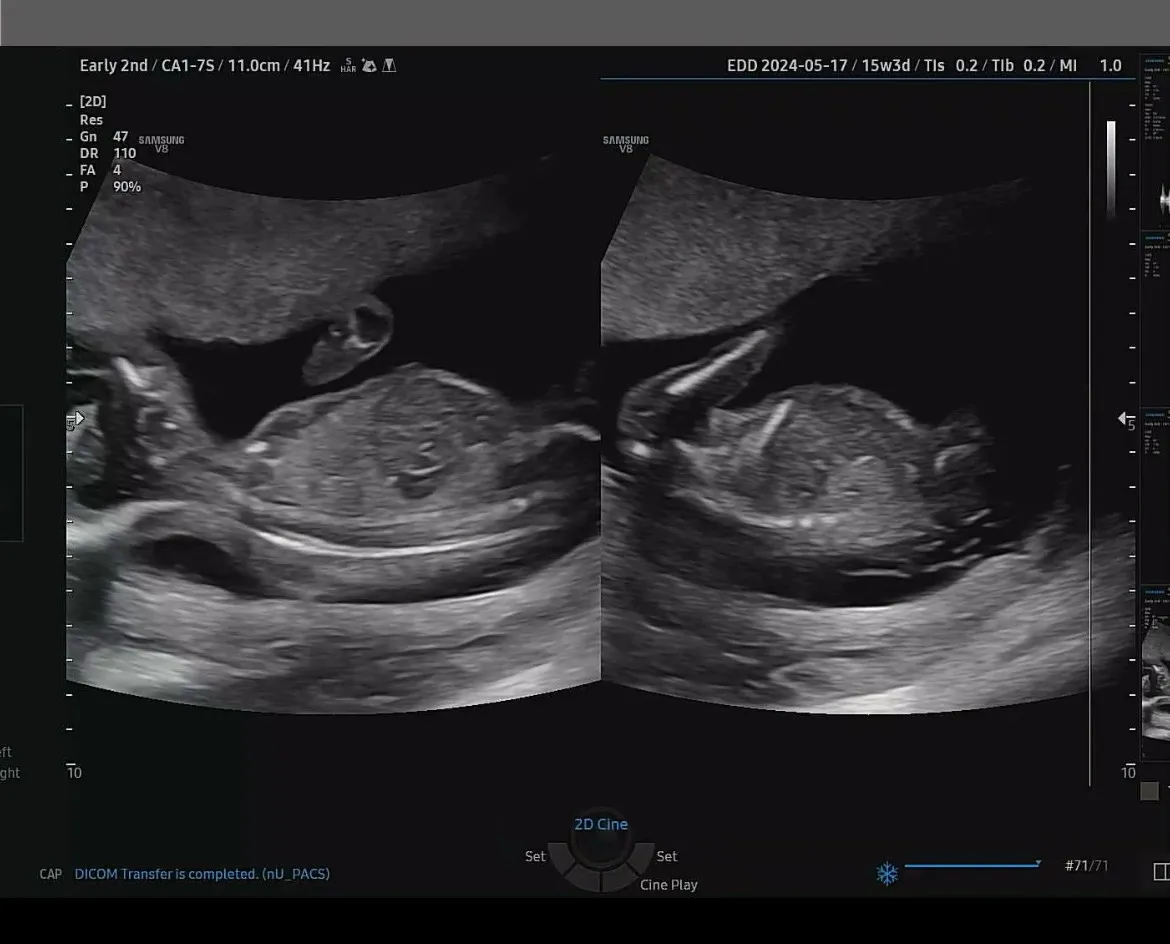Click the sparkle sector image-enhancement icon
The image size is (1170, 944).
coord(369,66)
